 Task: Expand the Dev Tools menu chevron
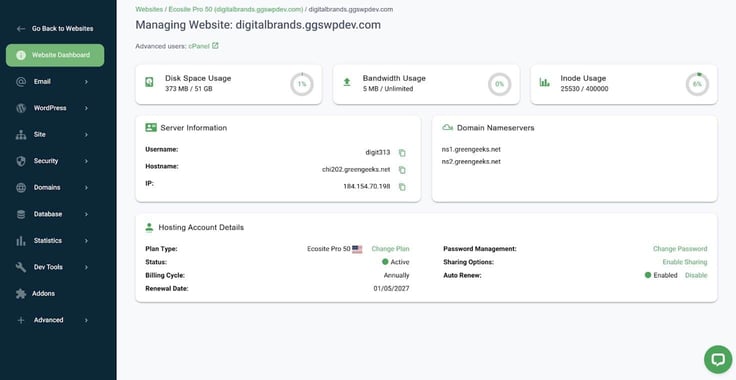tap(86, 267)
